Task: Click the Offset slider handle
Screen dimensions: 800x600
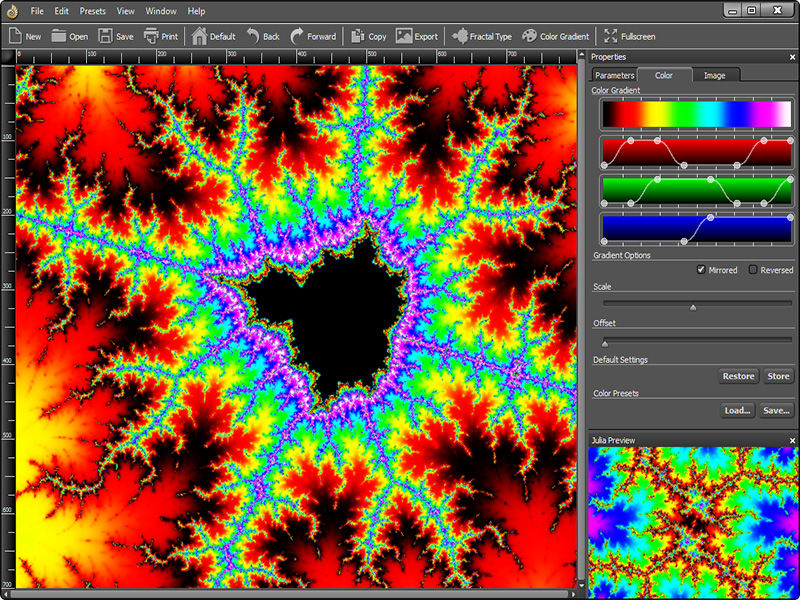Action: tap(605, 343)
